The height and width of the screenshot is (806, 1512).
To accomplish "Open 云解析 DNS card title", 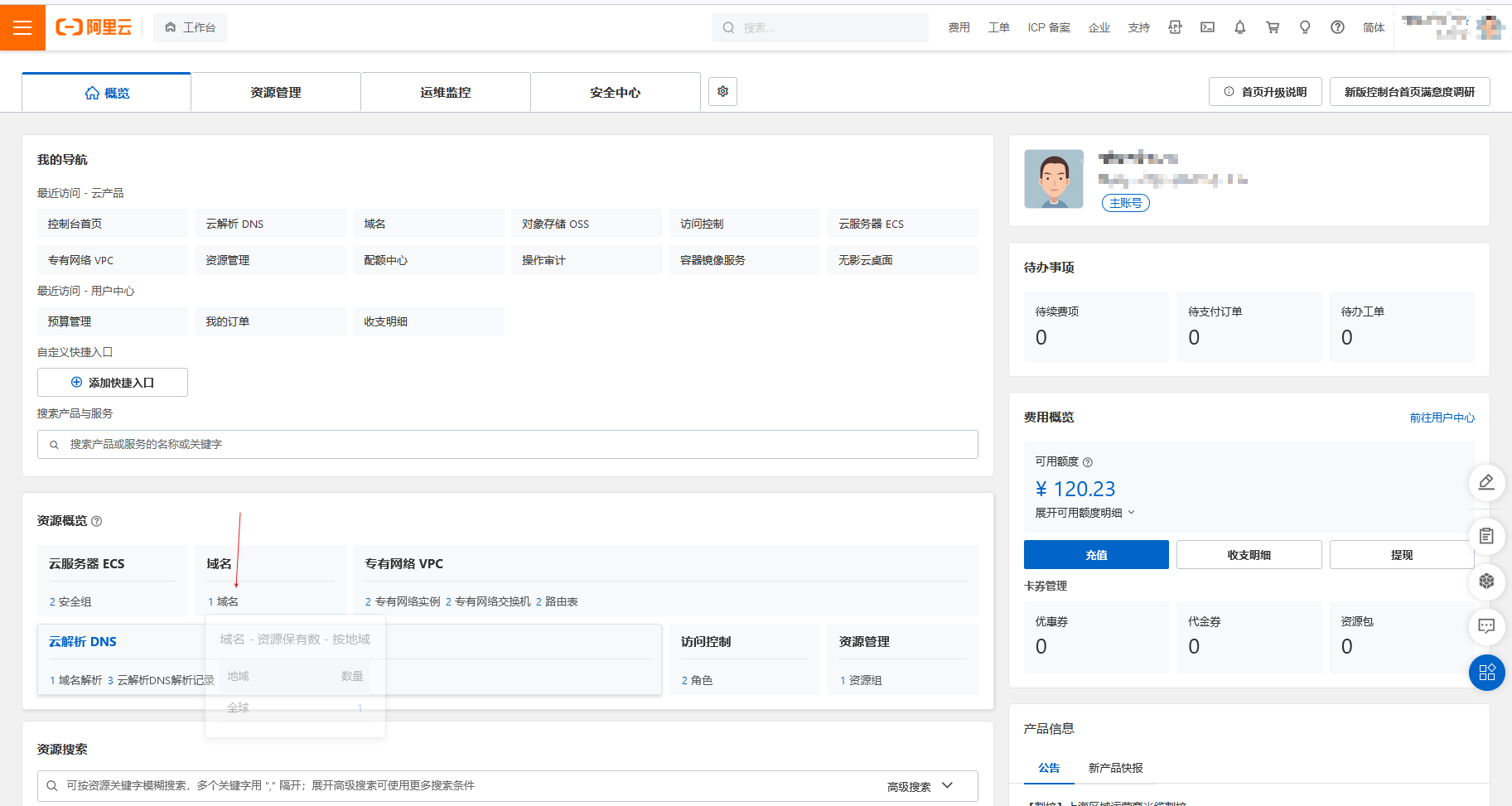I will coord(83,642).
